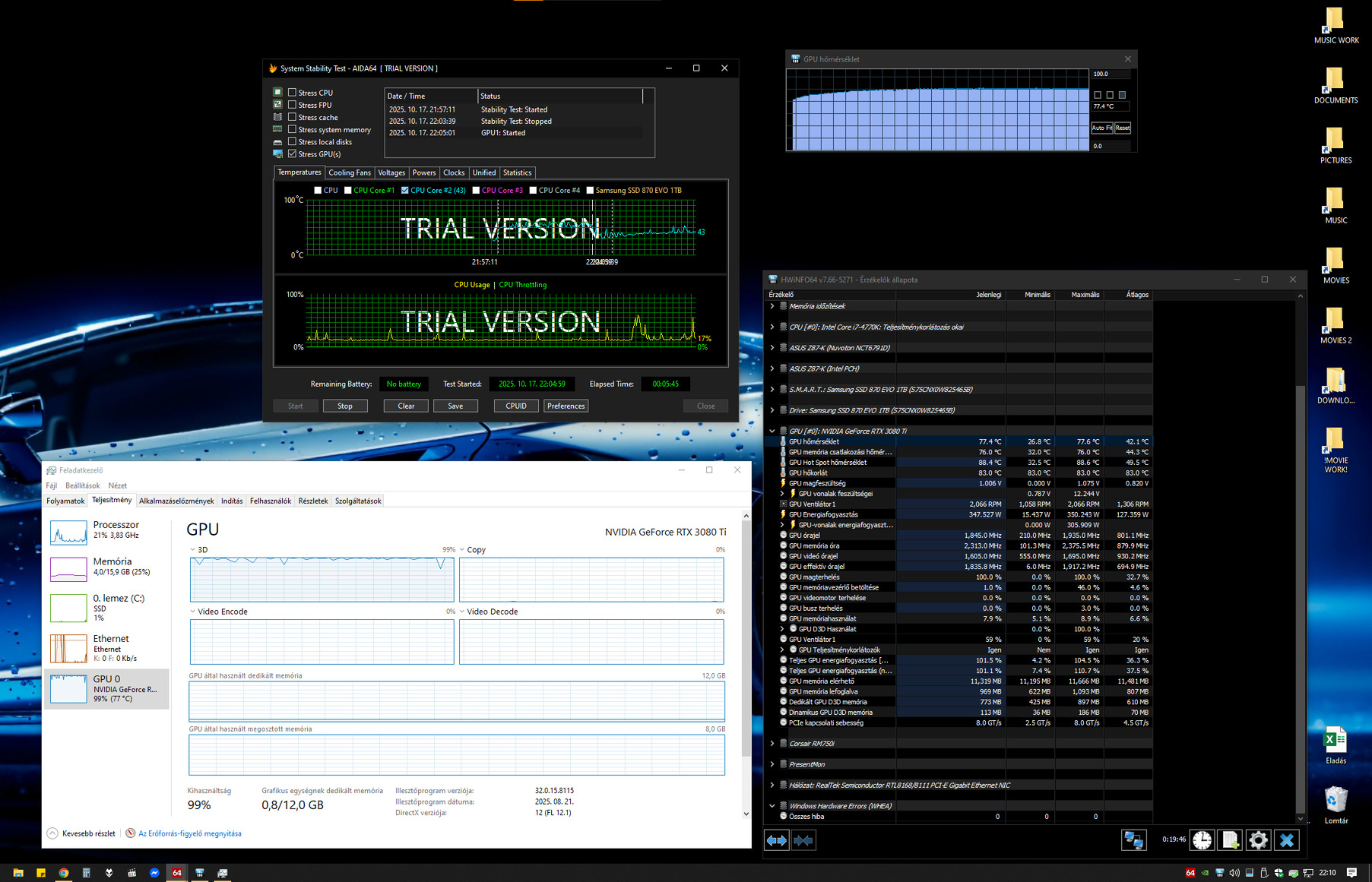Select 0. lemez (C:) in Task Manager
Viewport: 1372px width, 882px height.
[106, 608]
